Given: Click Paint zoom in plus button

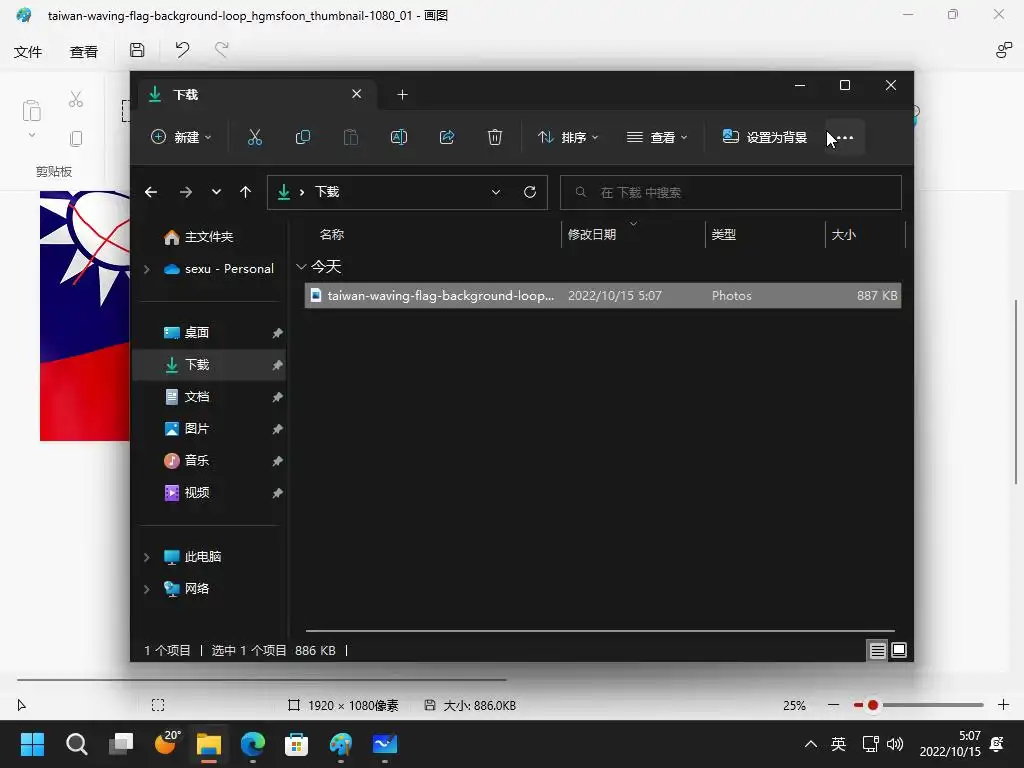Looking at the screenshot, I should tap(1004, 705).
